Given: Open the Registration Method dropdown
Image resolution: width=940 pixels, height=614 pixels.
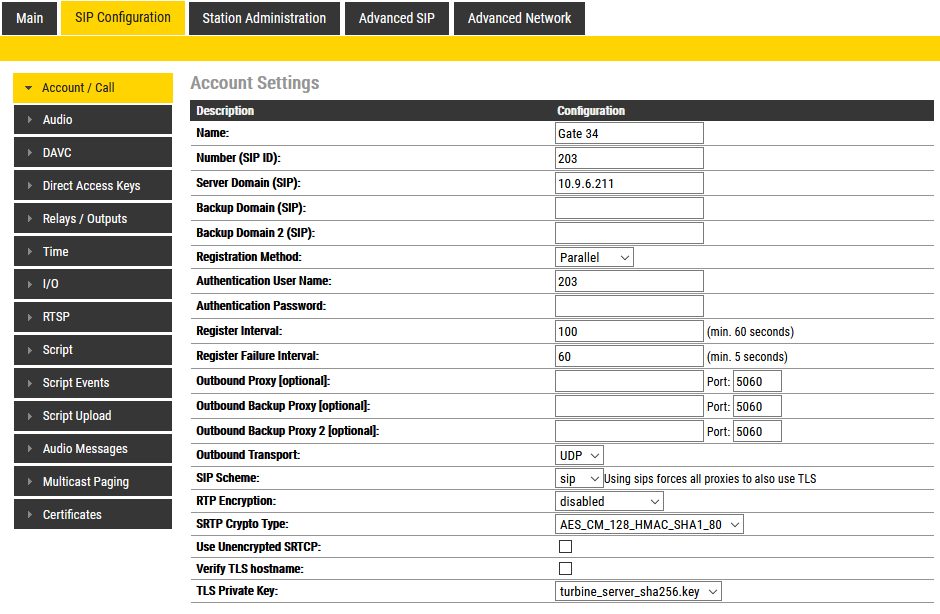Looking at the screenshot, I should (x=595, y=258).
